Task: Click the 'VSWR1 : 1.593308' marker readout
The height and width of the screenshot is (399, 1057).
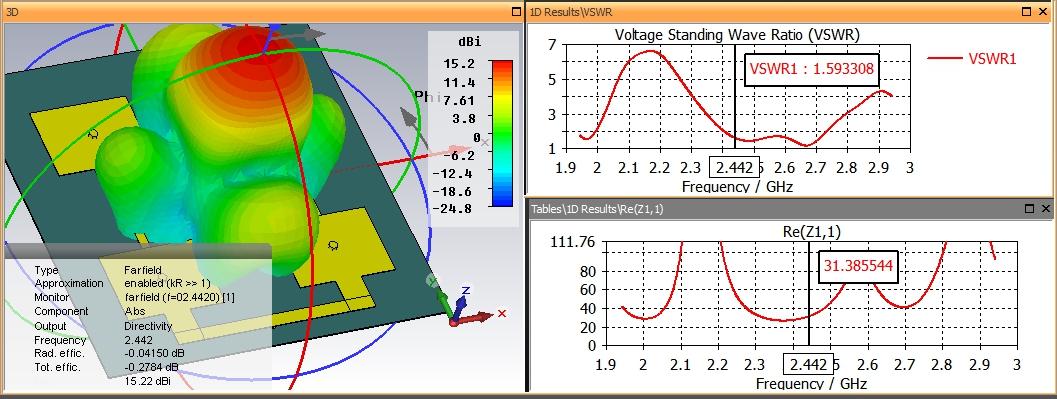Action: (812, 69)
